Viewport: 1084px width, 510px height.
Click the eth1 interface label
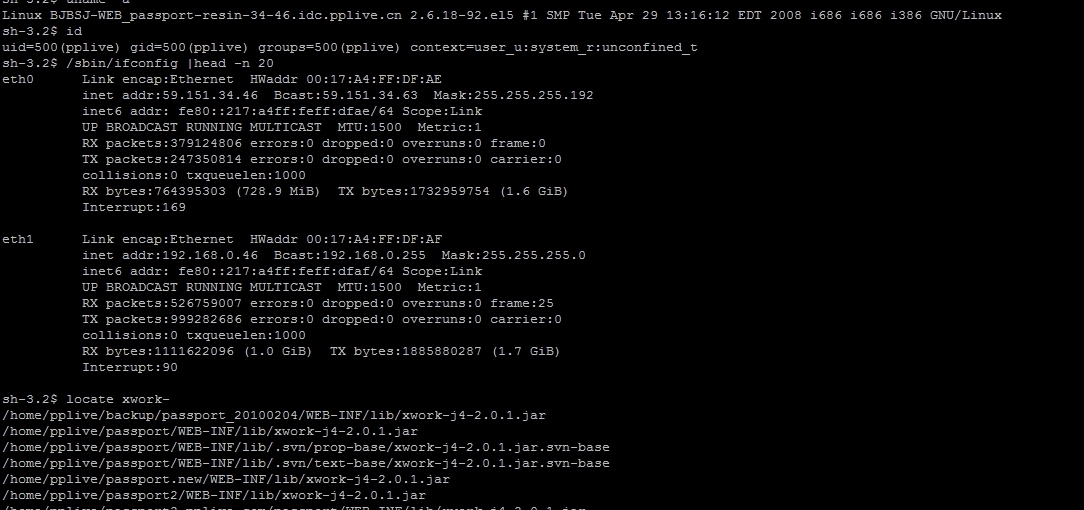(17, 239)
